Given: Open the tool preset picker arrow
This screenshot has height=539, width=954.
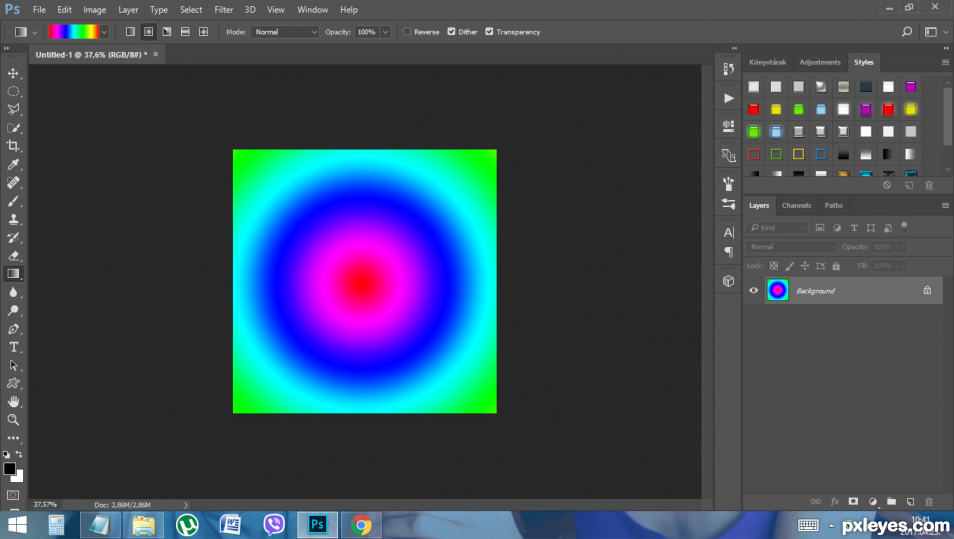Looking at the screenshot, I should [x=35, y=32].
